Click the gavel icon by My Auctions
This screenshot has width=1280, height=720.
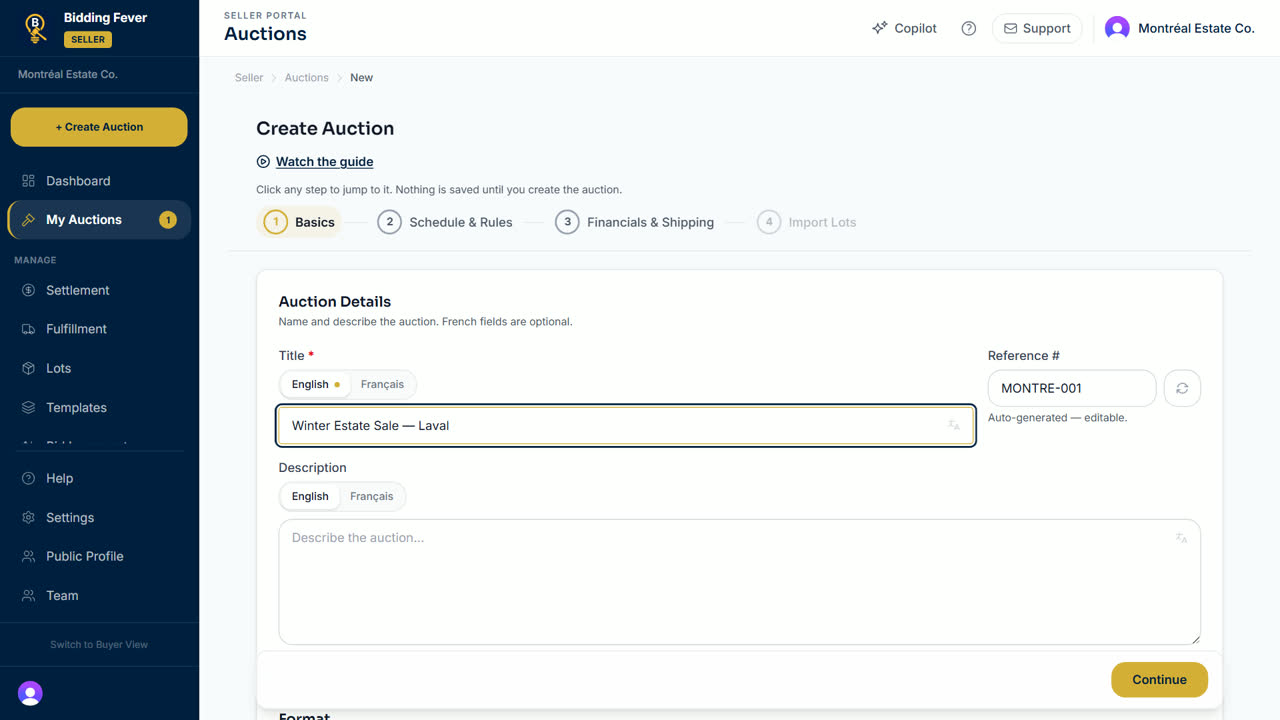(28, 220)
